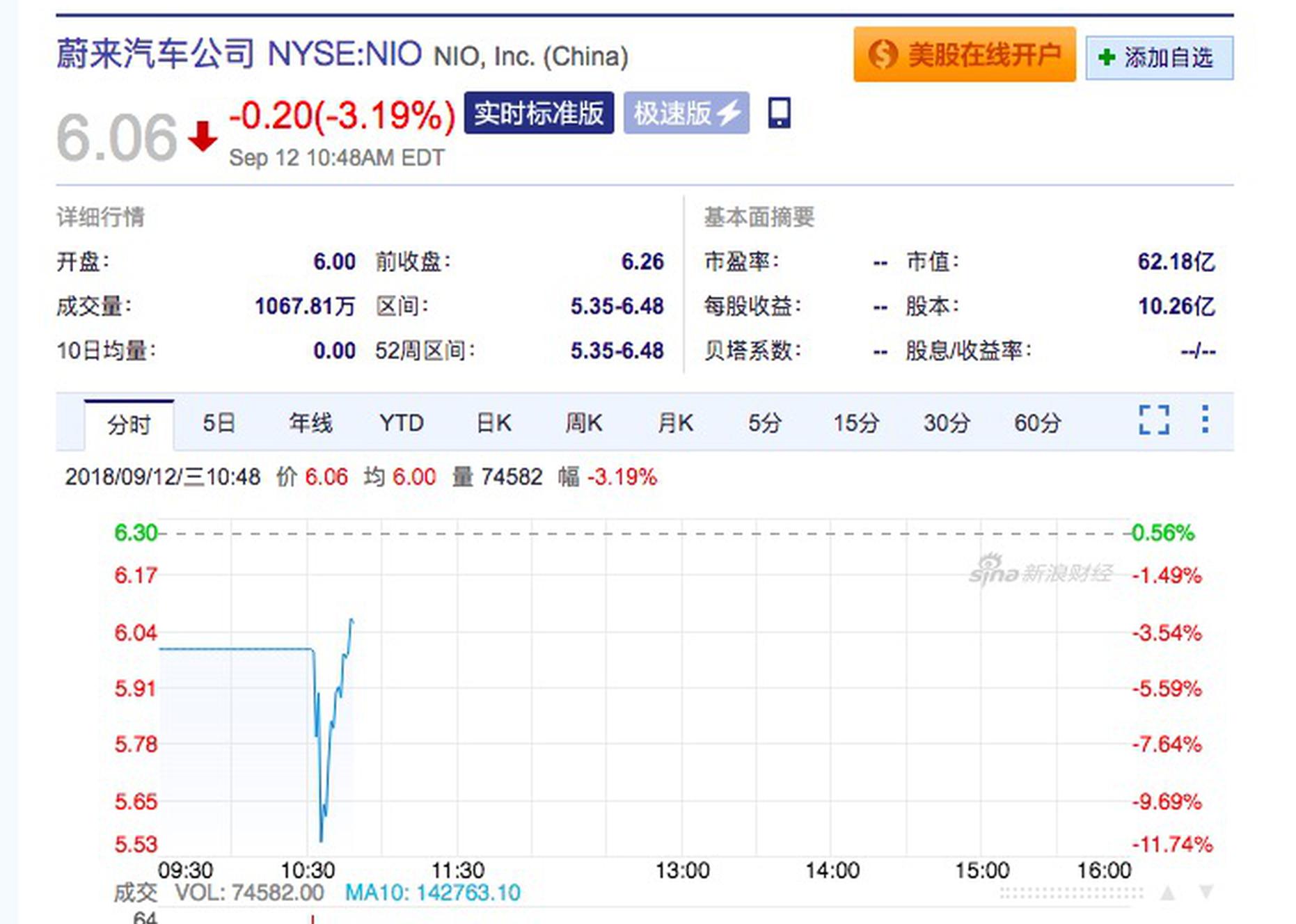Expand chart to fullscreen

click(x=1153, y=420)
